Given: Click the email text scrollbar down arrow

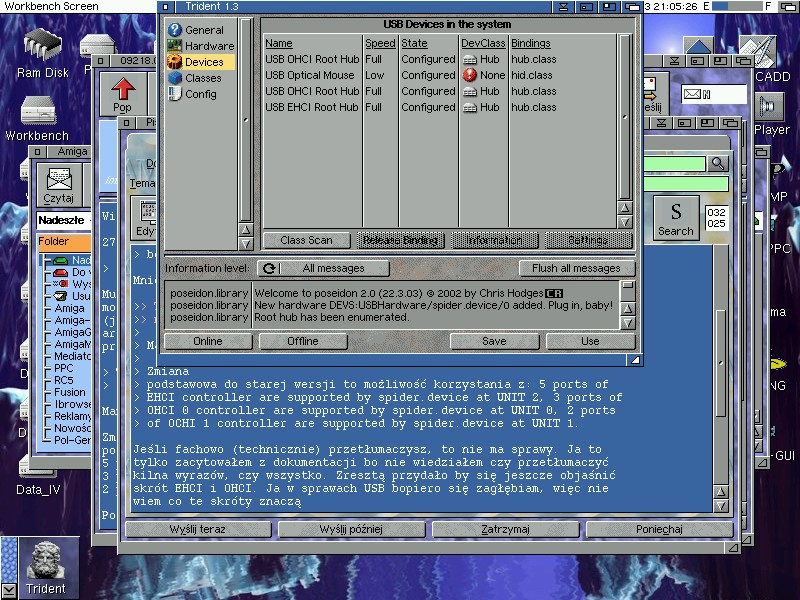Looking at the screenshot, I should click(x=720, y=506).
